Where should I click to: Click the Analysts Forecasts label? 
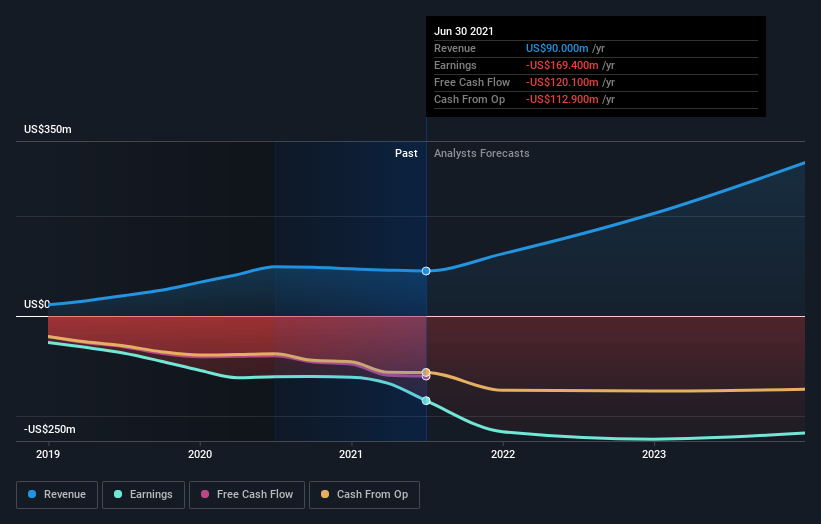pyautogui.click(x=482, y=153)
